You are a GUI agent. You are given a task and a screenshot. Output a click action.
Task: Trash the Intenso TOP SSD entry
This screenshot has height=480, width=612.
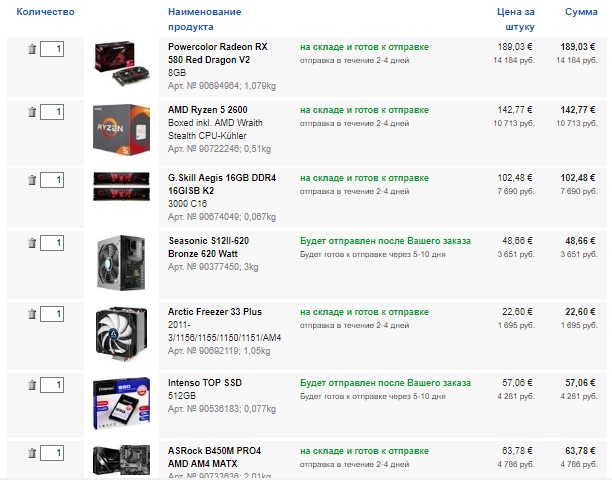[x=32, y=385]
